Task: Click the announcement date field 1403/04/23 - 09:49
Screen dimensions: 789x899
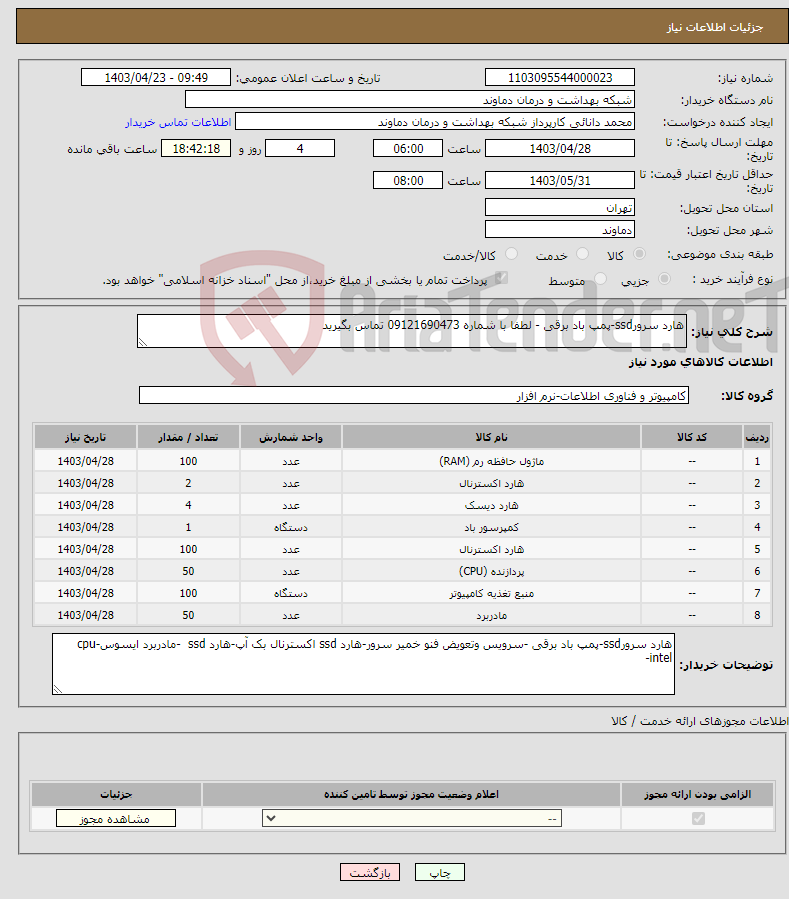Action: [156, 77]
